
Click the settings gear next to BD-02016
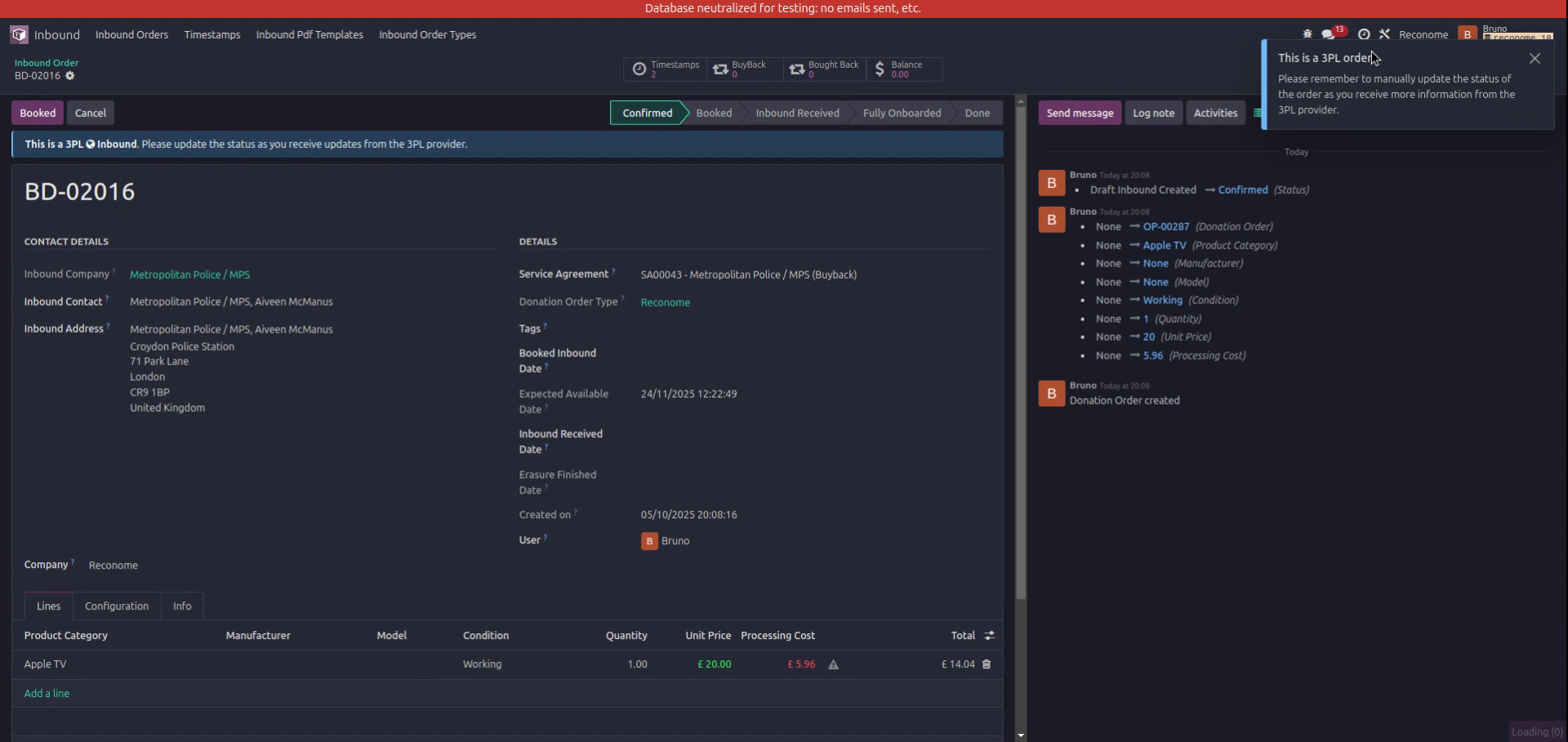click(x=69, y=75)
